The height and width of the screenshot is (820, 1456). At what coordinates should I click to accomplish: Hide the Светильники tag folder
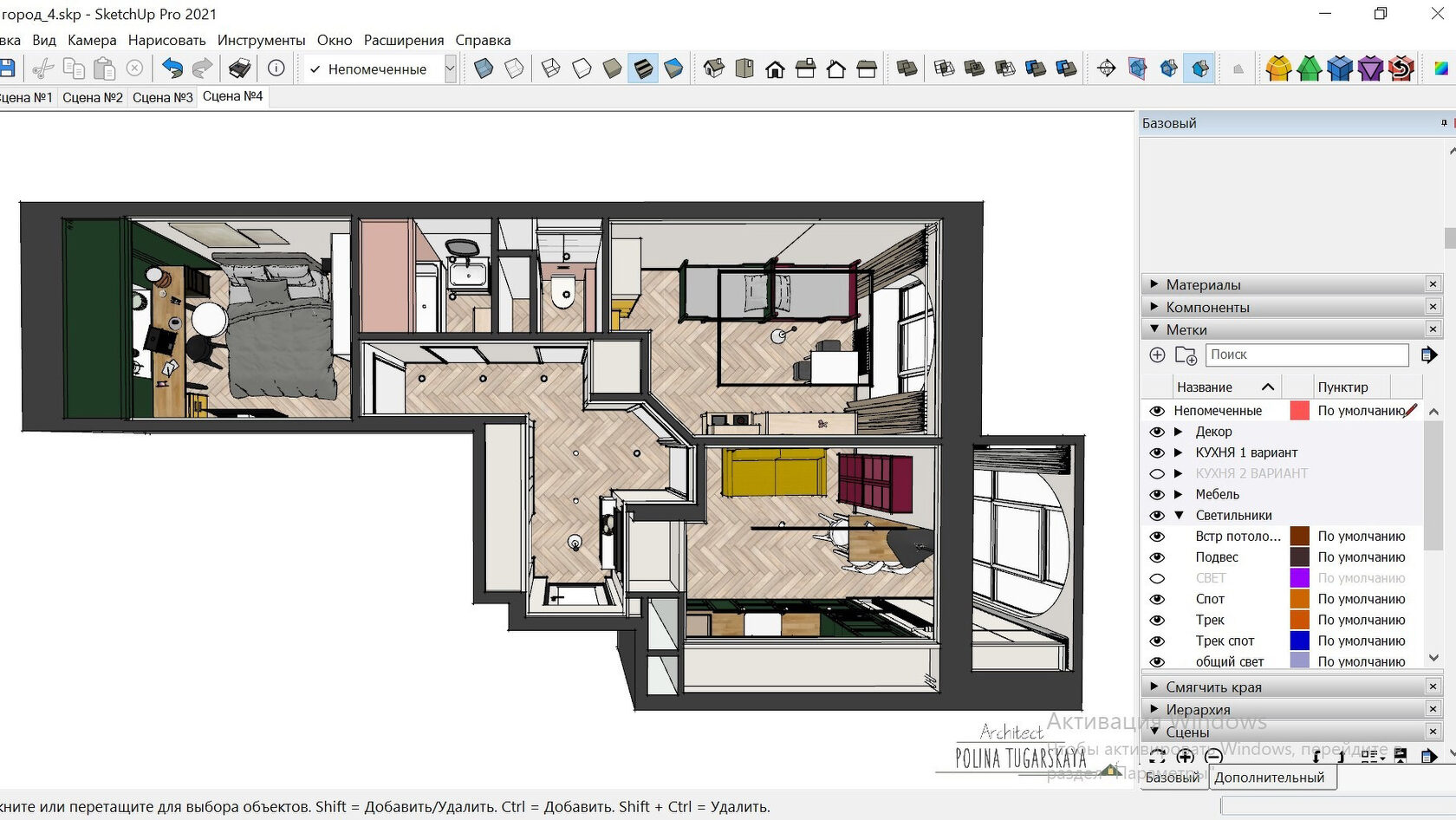pyautogui.click(x=1157, y=515)
